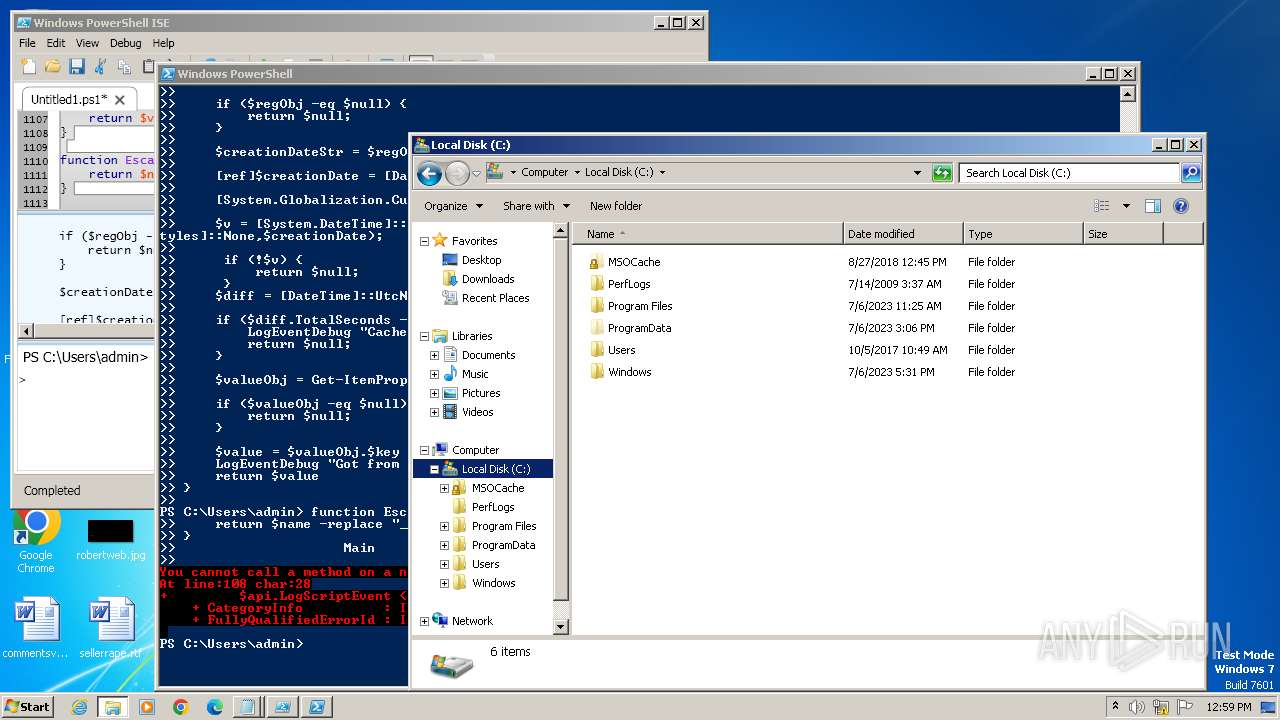Click the Start button

point(27,706)
